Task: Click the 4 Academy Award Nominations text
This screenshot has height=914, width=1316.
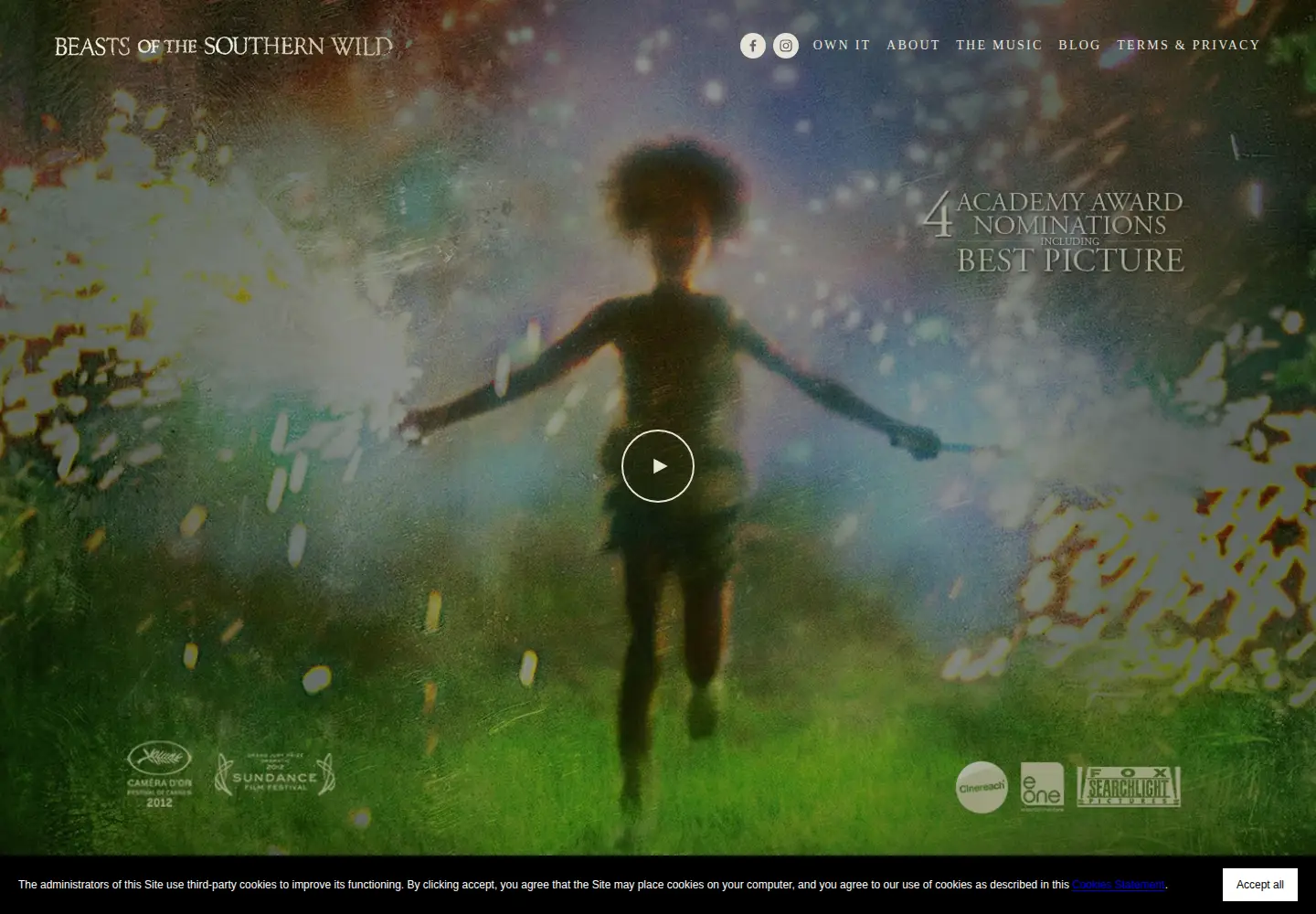Action: tap(1053, 214)
